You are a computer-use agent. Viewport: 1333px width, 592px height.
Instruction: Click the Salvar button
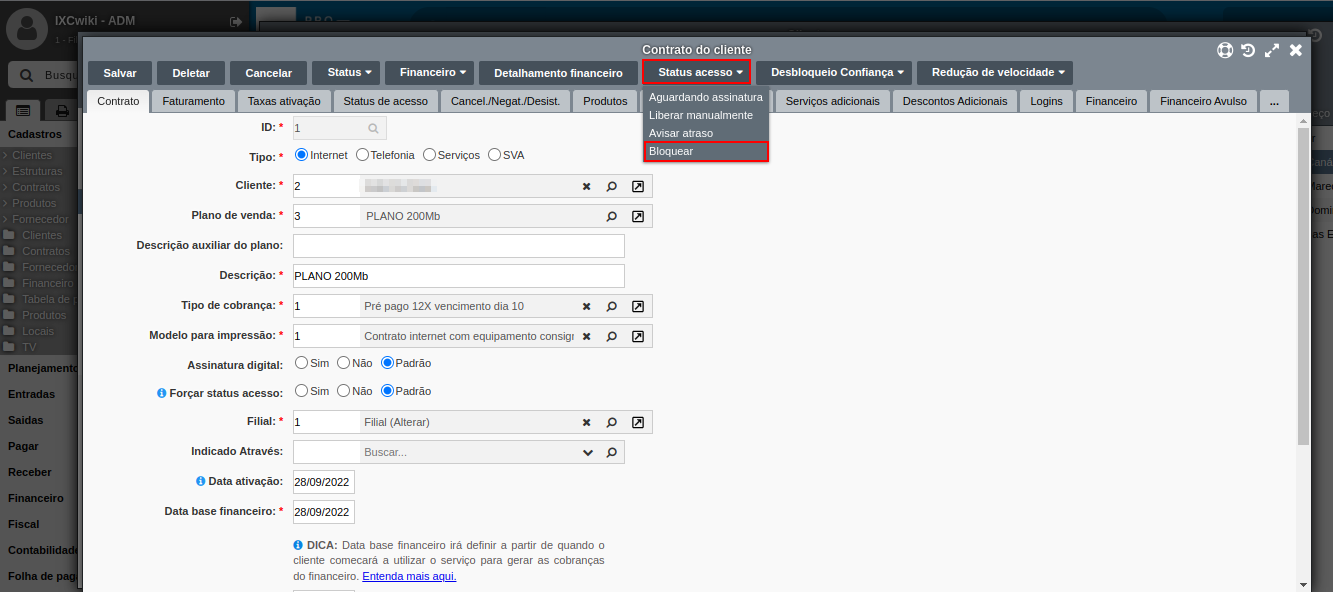coord(119,72)
